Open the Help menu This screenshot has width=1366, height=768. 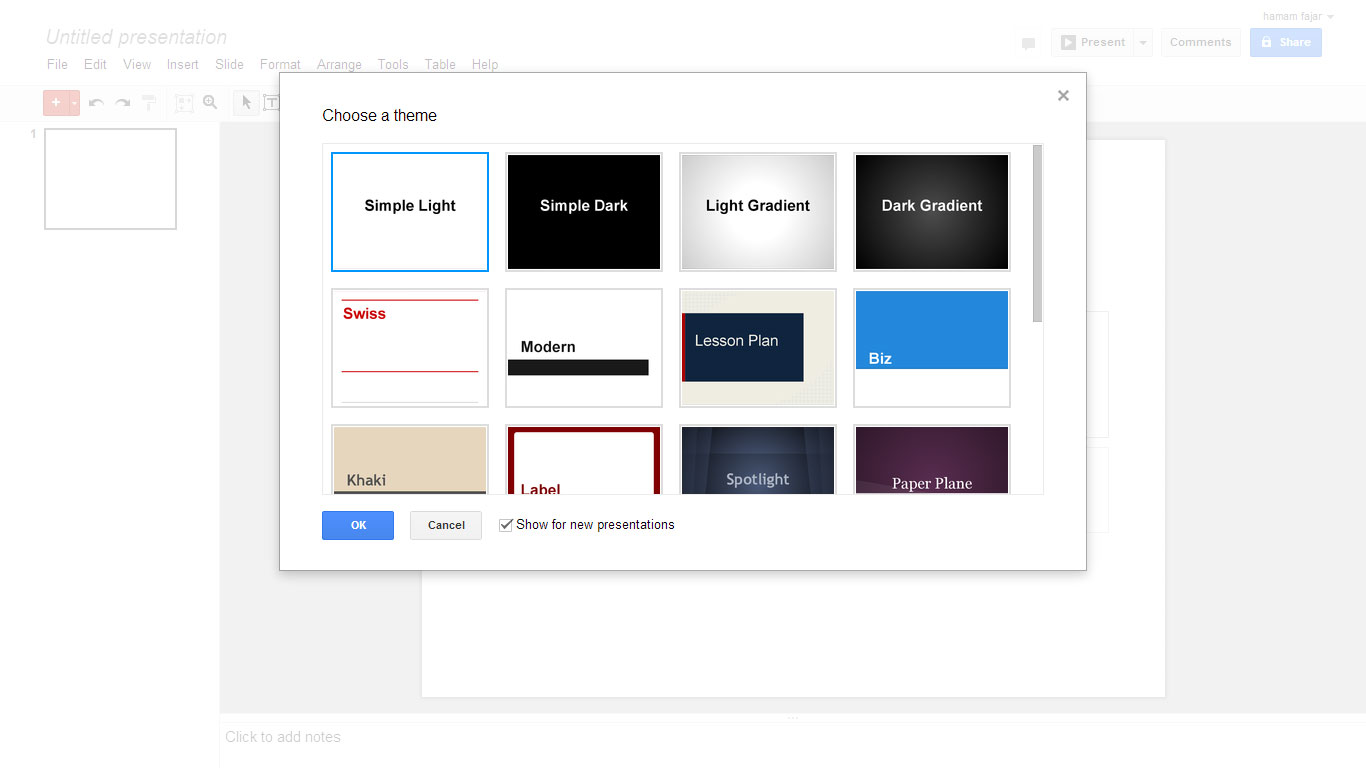pyautogui.click(x=485, y=64)
